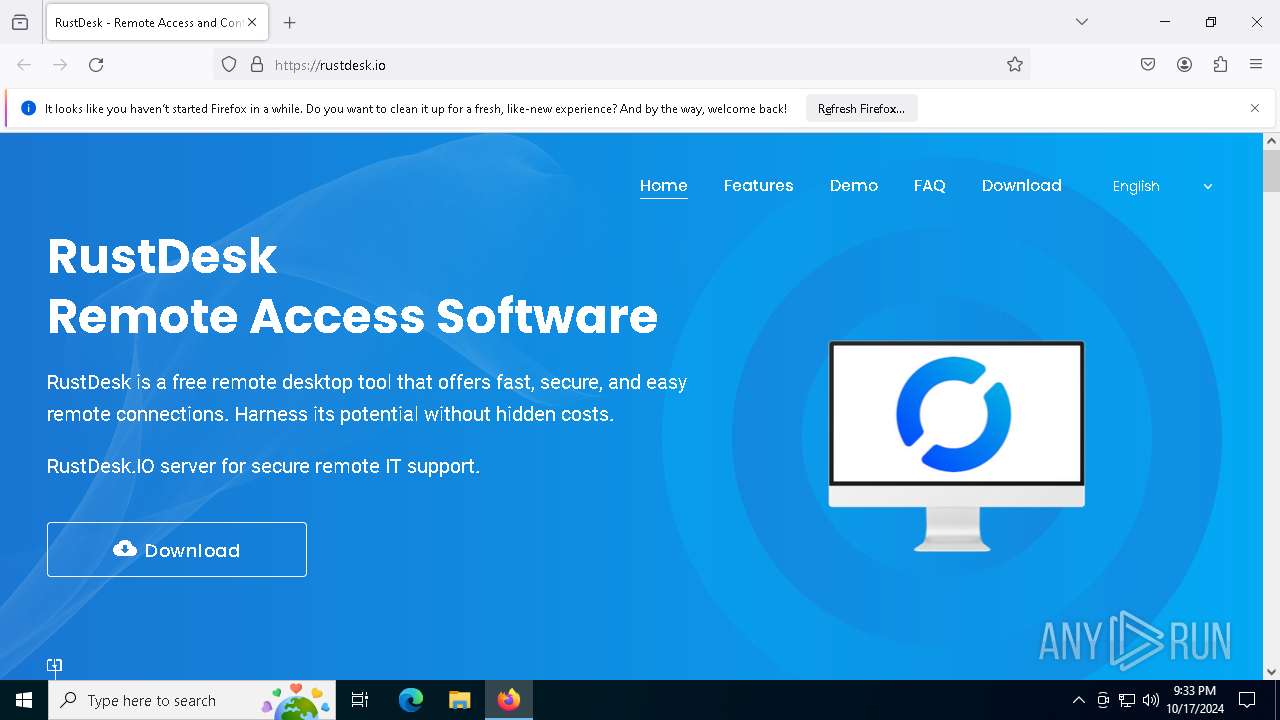Open tracking protection shield icon

click(229, 65)
